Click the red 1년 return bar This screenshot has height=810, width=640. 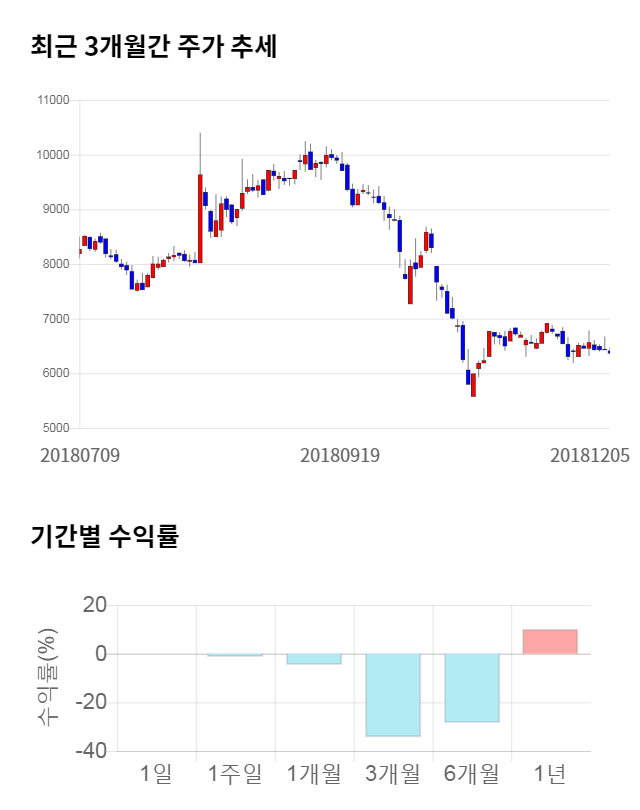pyautogui.click(x=550, y=642)
